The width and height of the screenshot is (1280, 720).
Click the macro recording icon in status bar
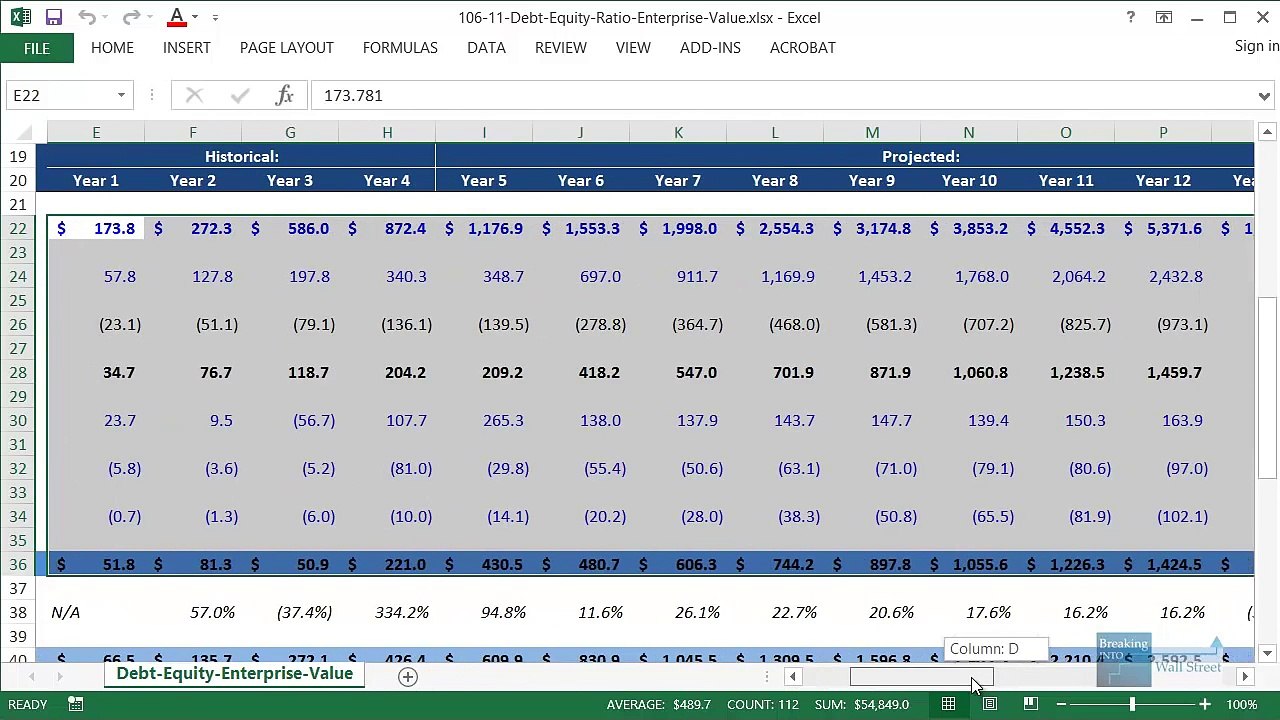click(75, 705)
